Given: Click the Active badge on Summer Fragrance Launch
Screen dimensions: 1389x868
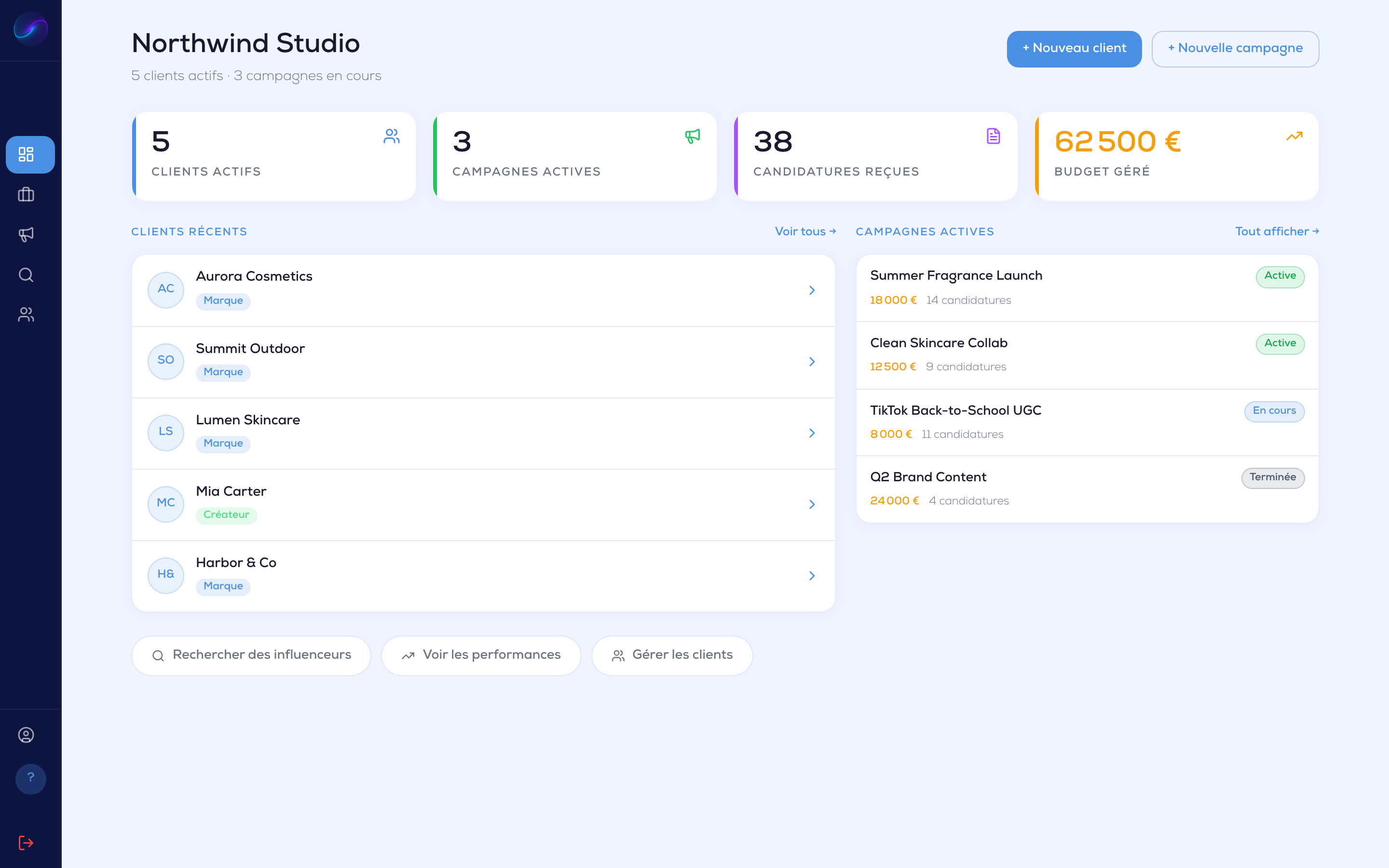Looking at the screenshot, I should tap(1280, 276).
